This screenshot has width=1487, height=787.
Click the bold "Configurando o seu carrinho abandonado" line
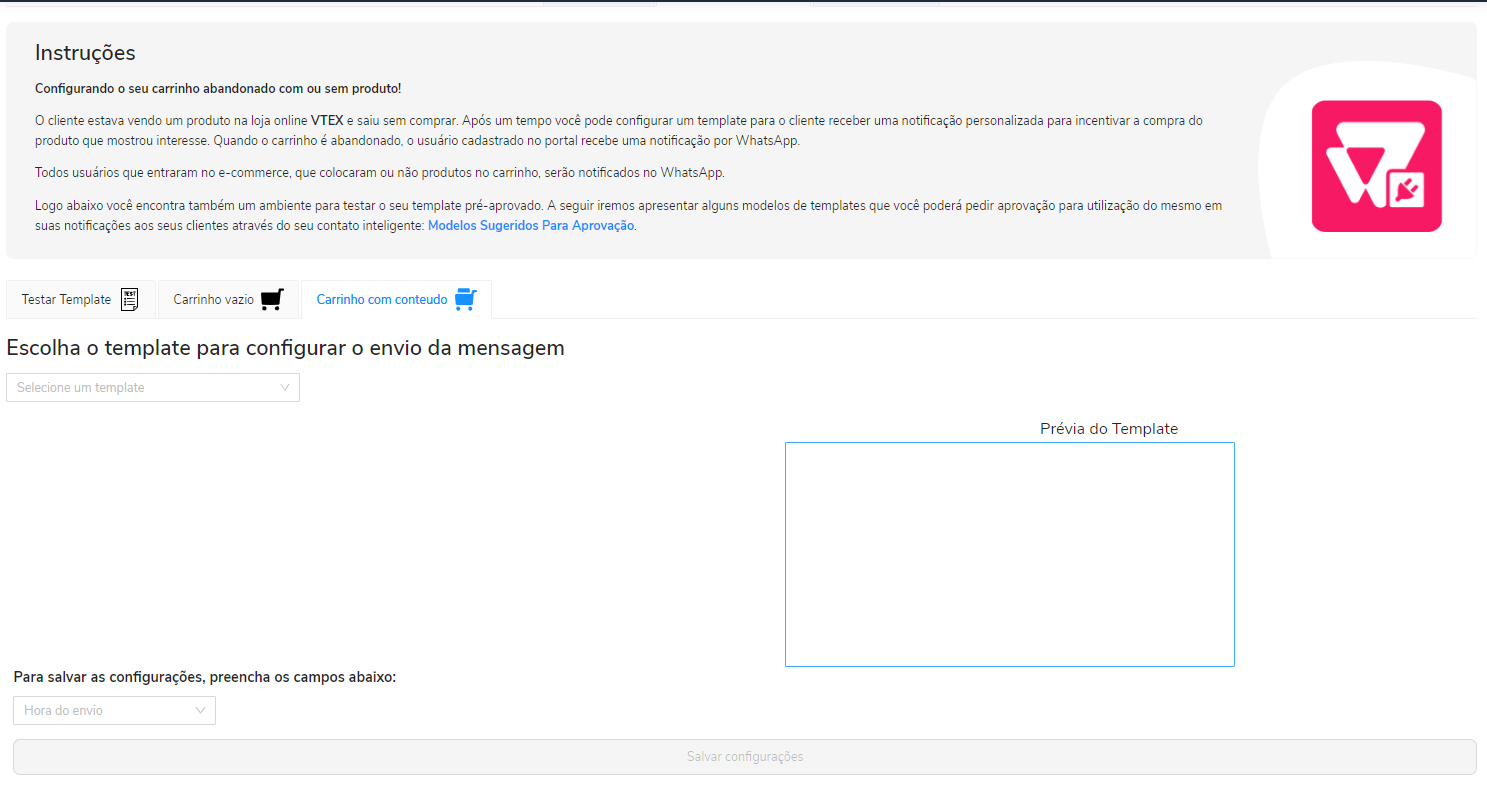point(218,89)
